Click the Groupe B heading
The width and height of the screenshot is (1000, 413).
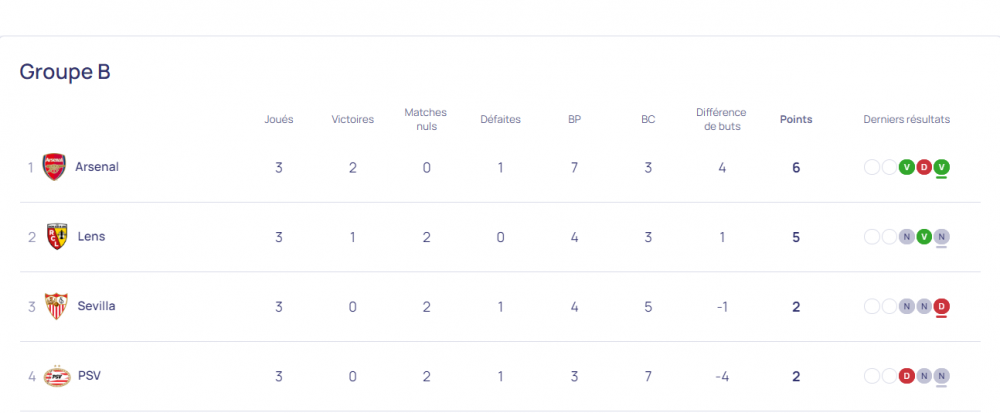click(65, 71)
